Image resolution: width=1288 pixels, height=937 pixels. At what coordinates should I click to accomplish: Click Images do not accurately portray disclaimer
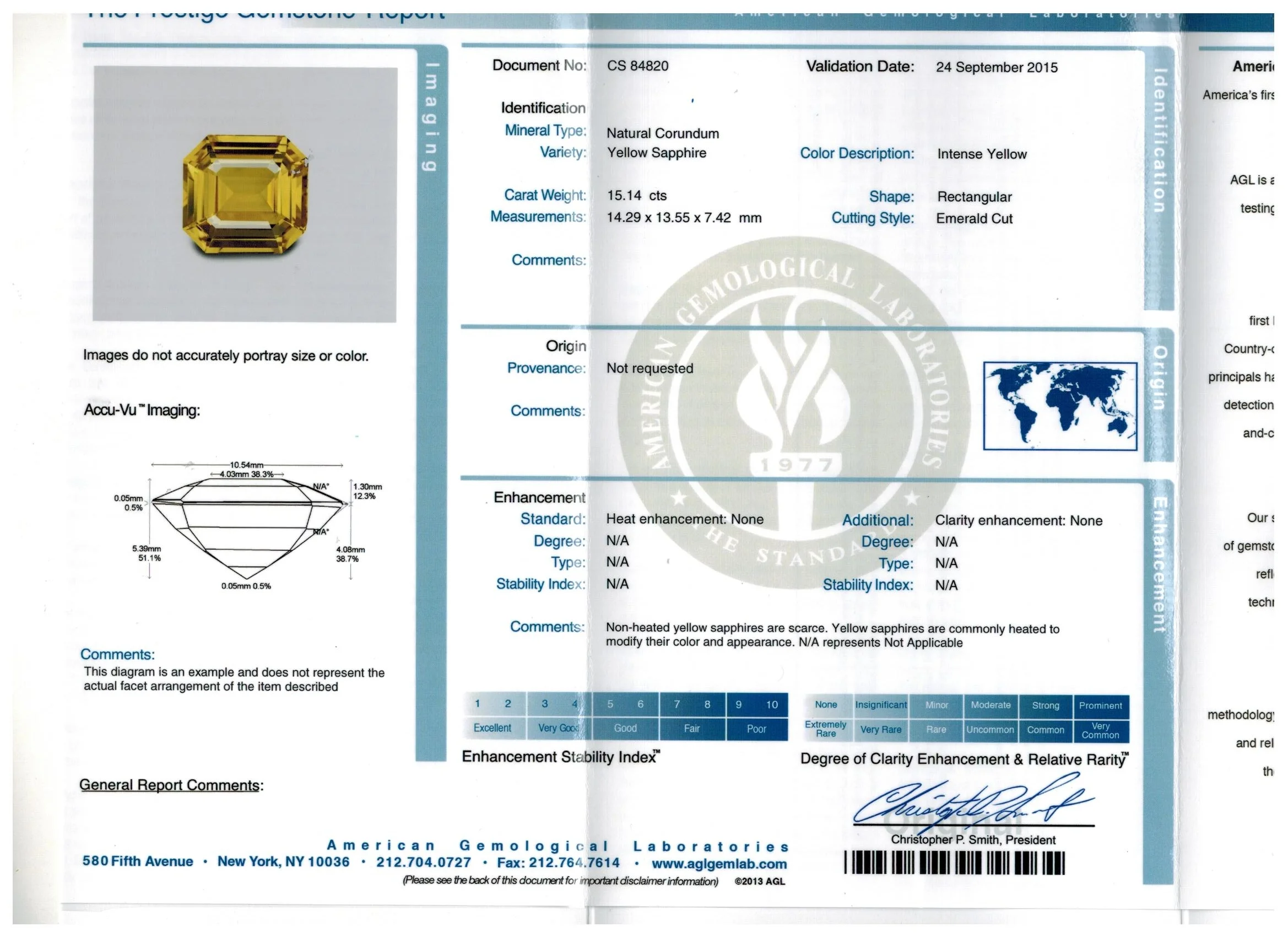click(x=225, y=356)
